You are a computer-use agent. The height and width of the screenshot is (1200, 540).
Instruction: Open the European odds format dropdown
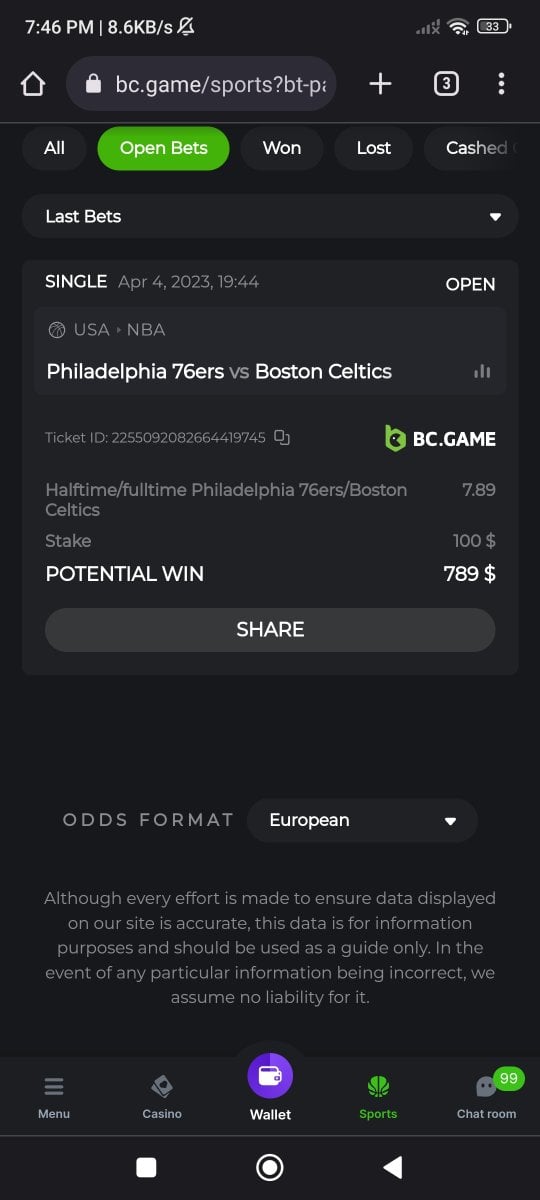tap(362, 820)
